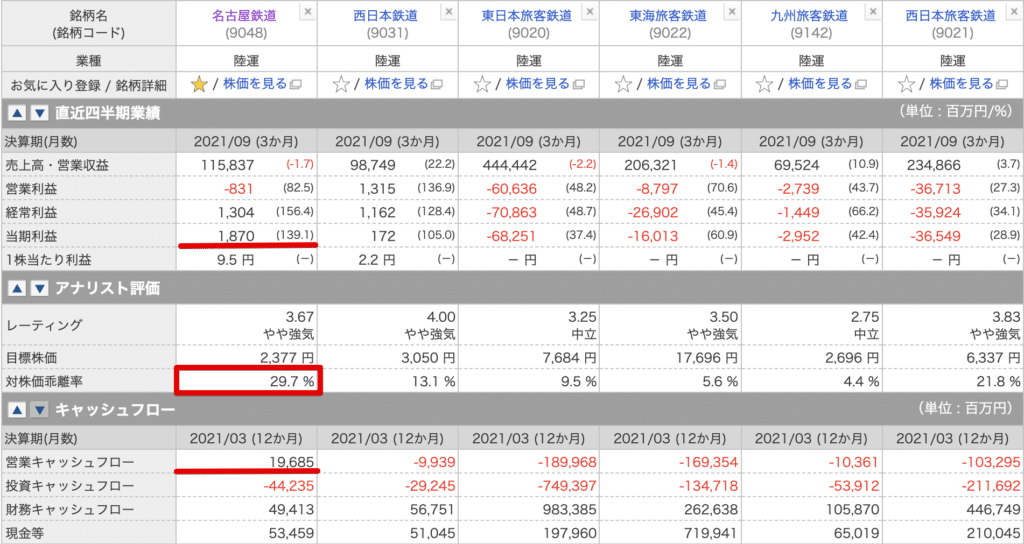Select 名古屋鉄道 operating cash flow 19,685

click(x=291, y=462)
